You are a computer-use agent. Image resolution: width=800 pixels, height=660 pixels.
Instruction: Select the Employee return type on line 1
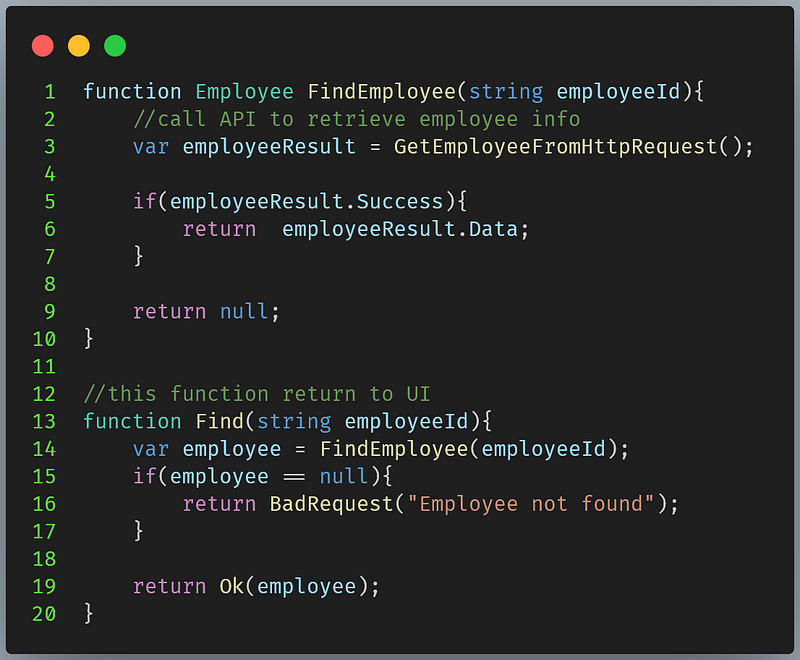pyautogui.click(x=244, y=92)
